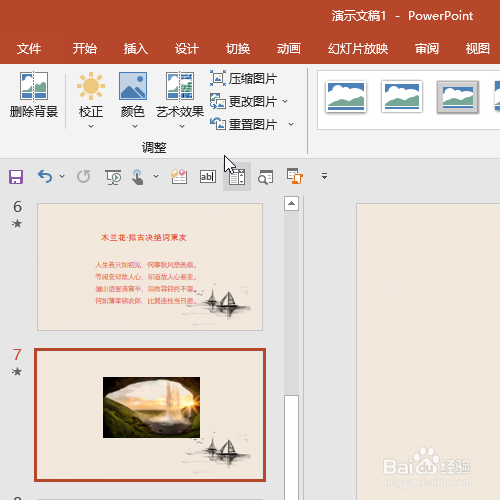
Task: Toggle Touch/Mouse mode icon
Action: pos(137,177)
